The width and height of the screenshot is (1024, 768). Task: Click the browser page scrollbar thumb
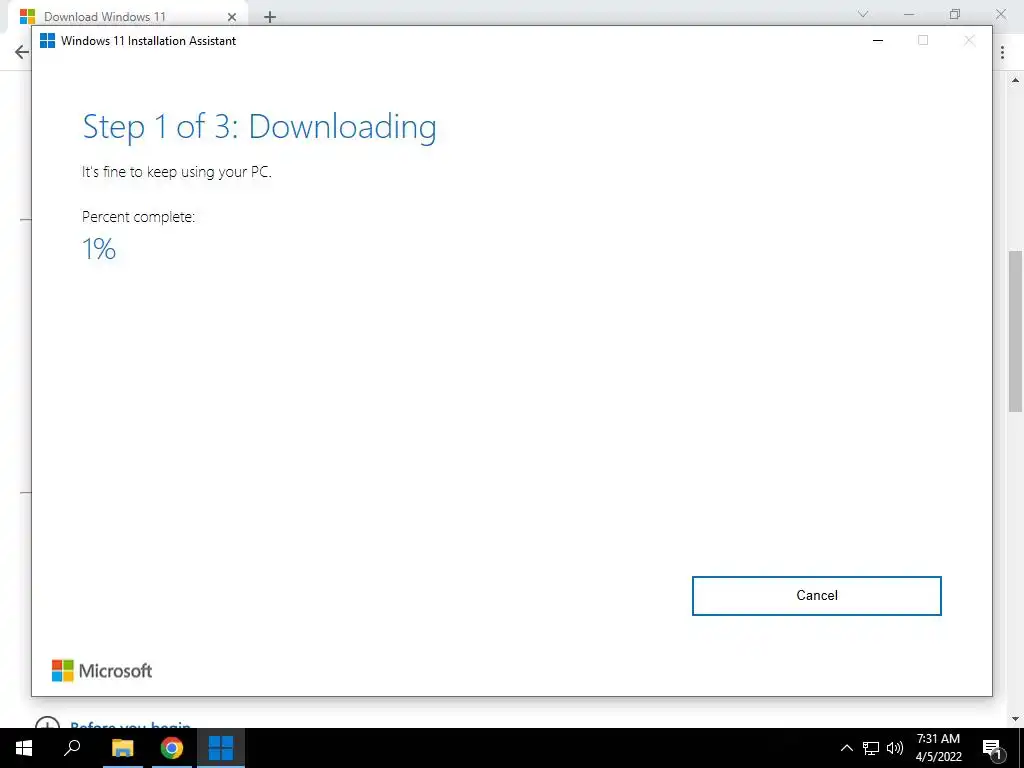(1015, 331)
